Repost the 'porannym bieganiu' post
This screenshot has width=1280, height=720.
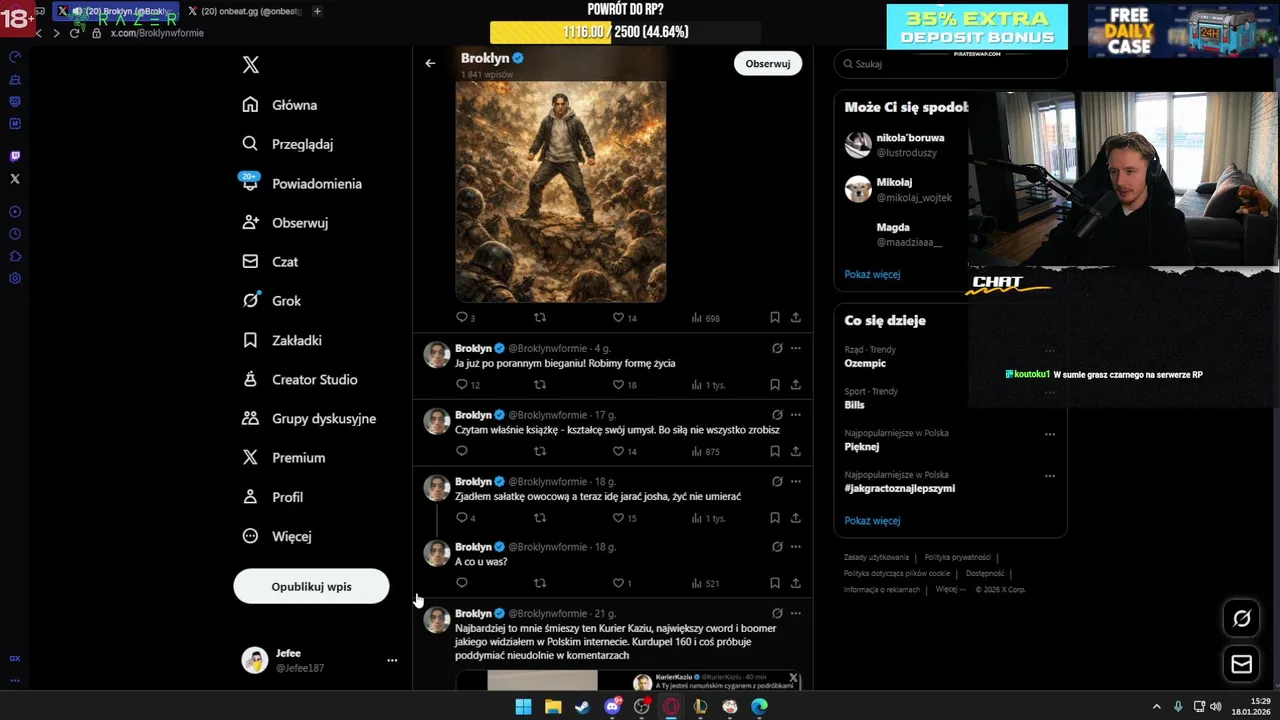[540, 384]
